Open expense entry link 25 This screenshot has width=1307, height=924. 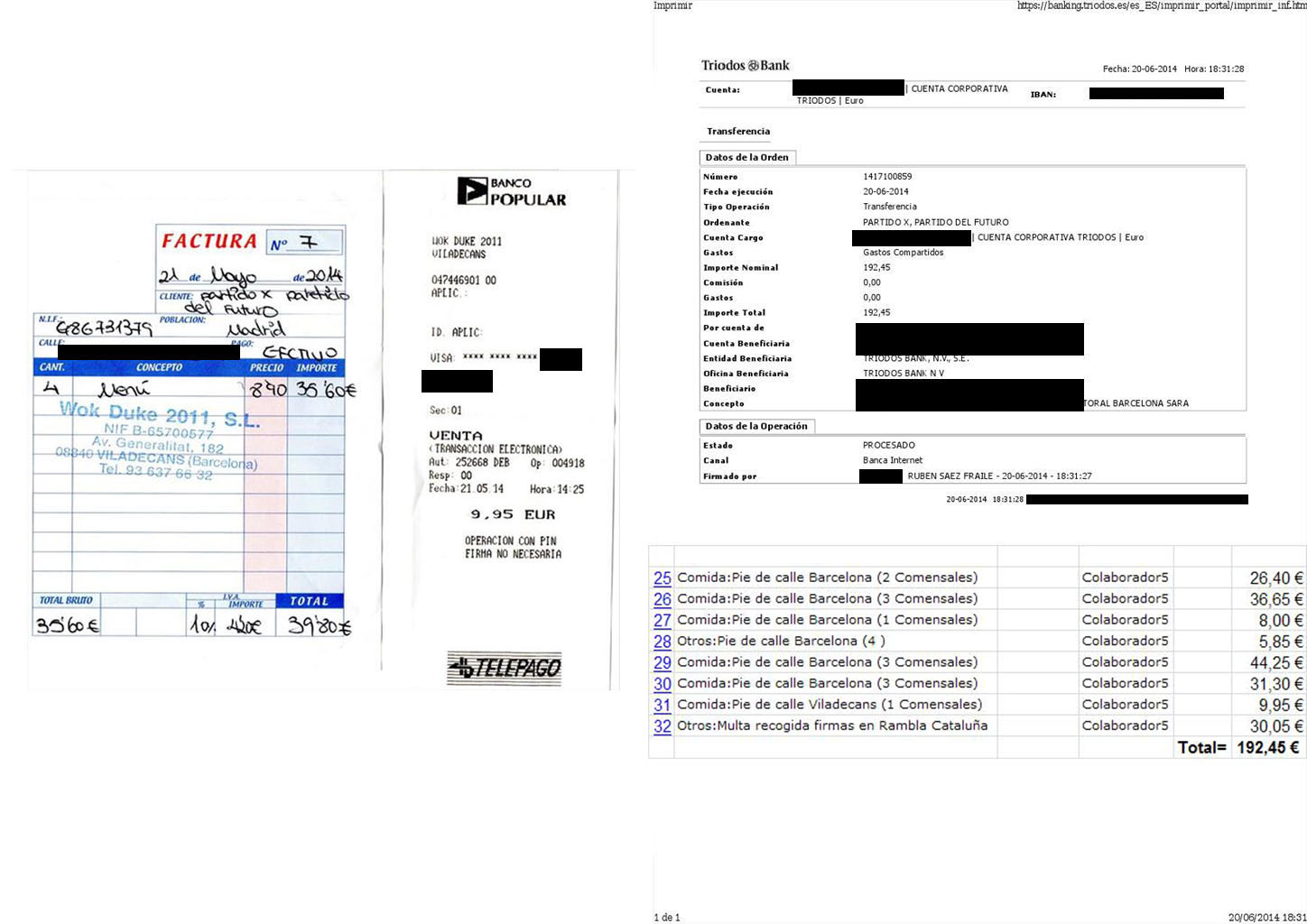[x=663, y=578]
